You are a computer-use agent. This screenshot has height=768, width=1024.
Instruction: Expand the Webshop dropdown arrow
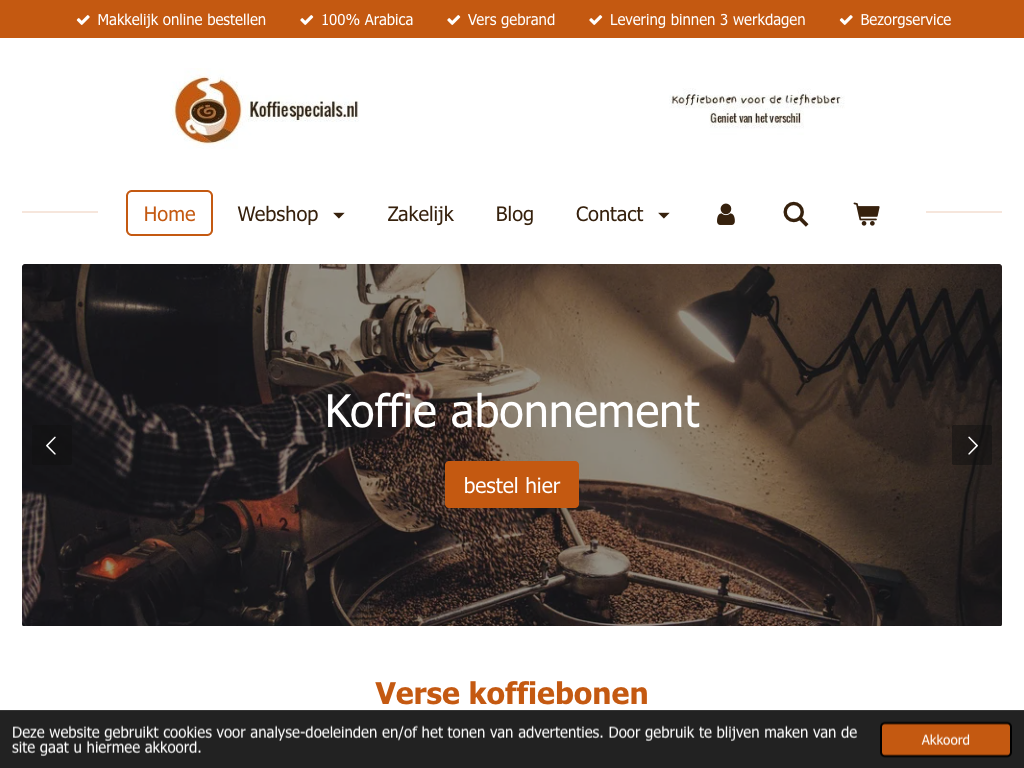(x=339, y=215)
